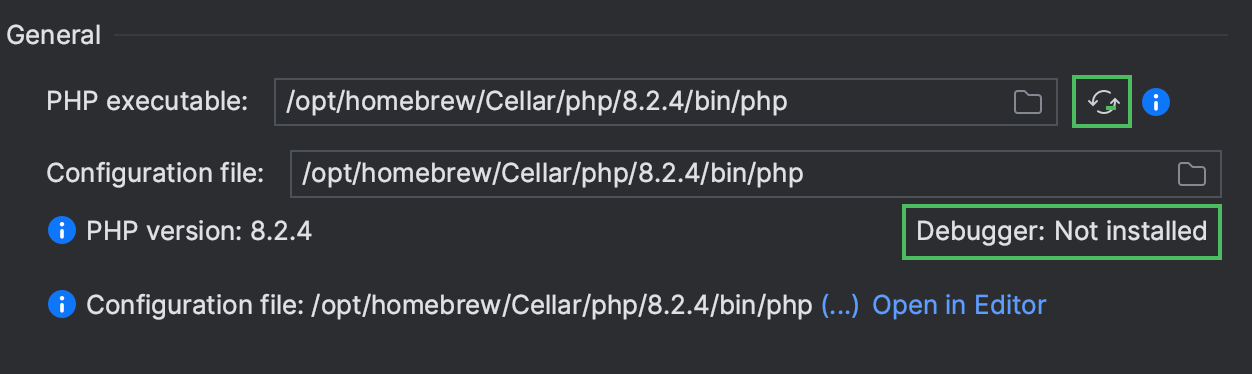Viewport: 1252px width, 374px height.
Task: Select the General section header
Action: tap(54, 35)
